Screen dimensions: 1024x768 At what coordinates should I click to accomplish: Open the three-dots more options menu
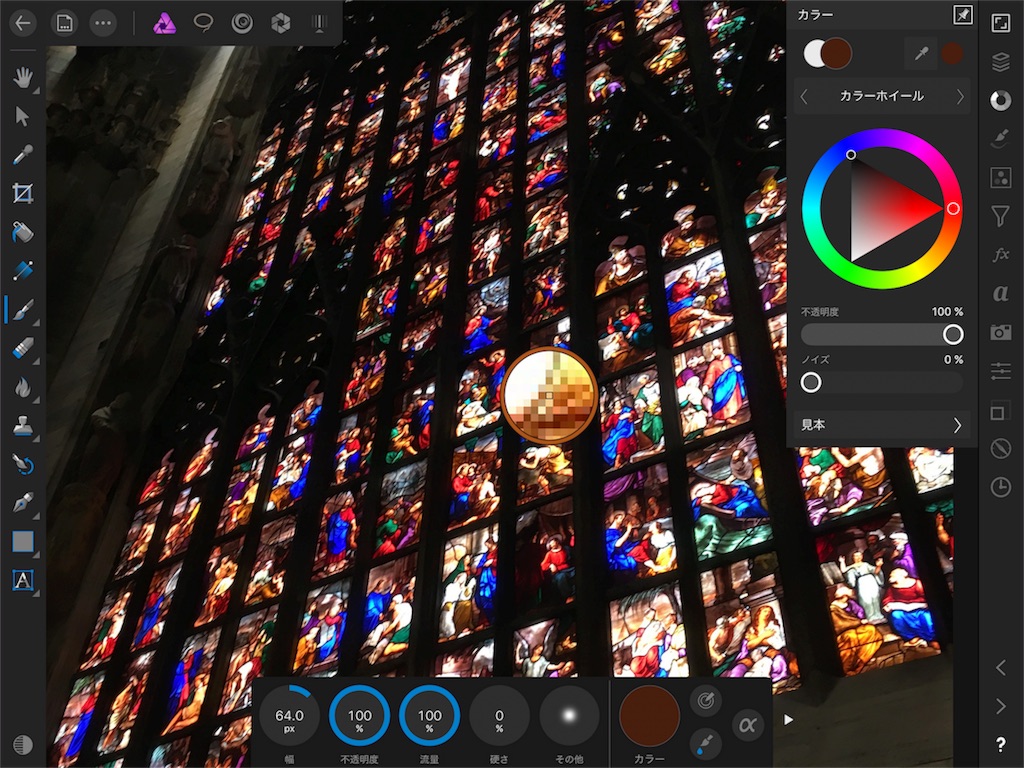(103, 24)
